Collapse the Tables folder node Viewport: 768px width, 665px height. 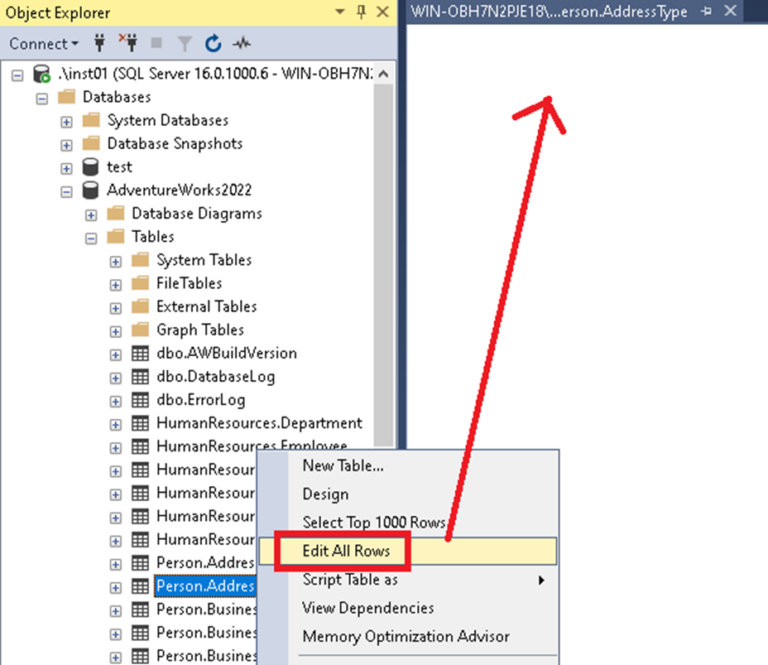91,237
